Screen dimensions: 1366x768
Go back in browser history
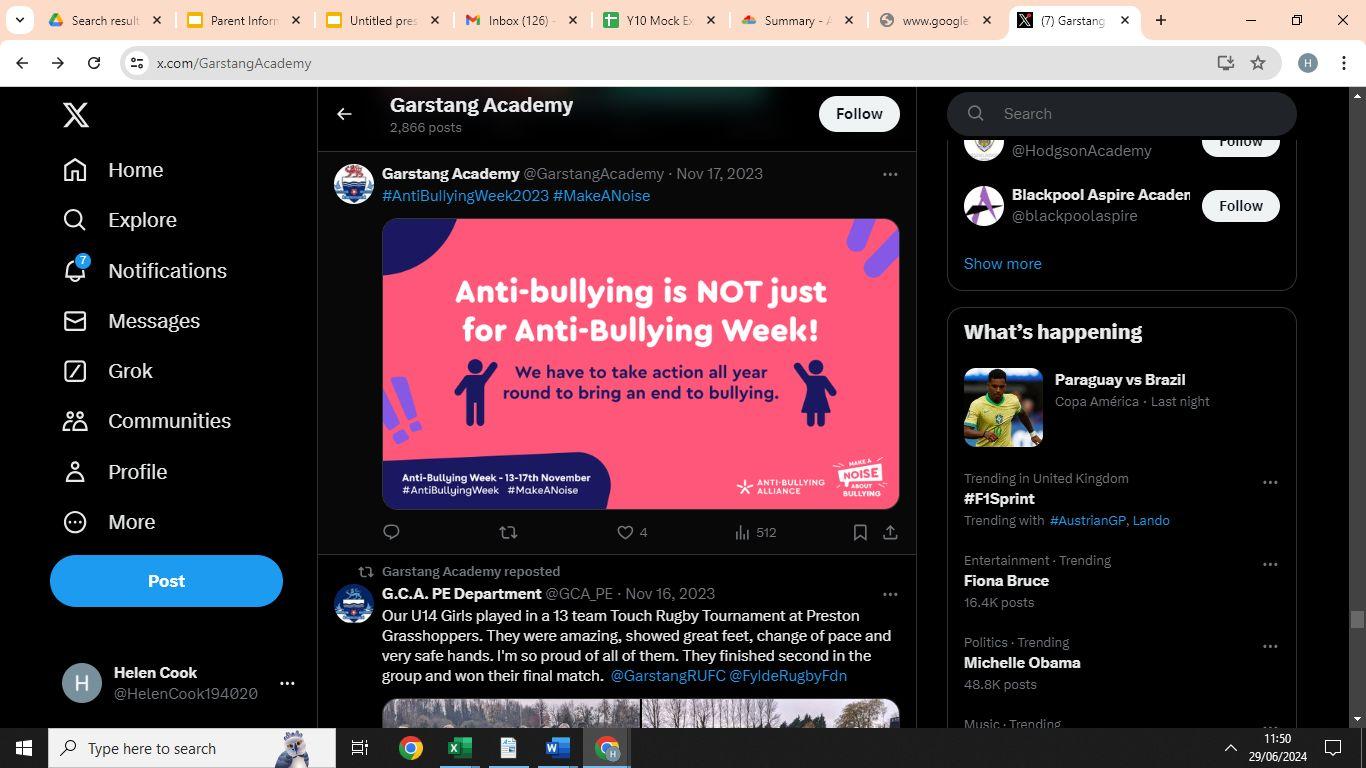click(22, 63)
